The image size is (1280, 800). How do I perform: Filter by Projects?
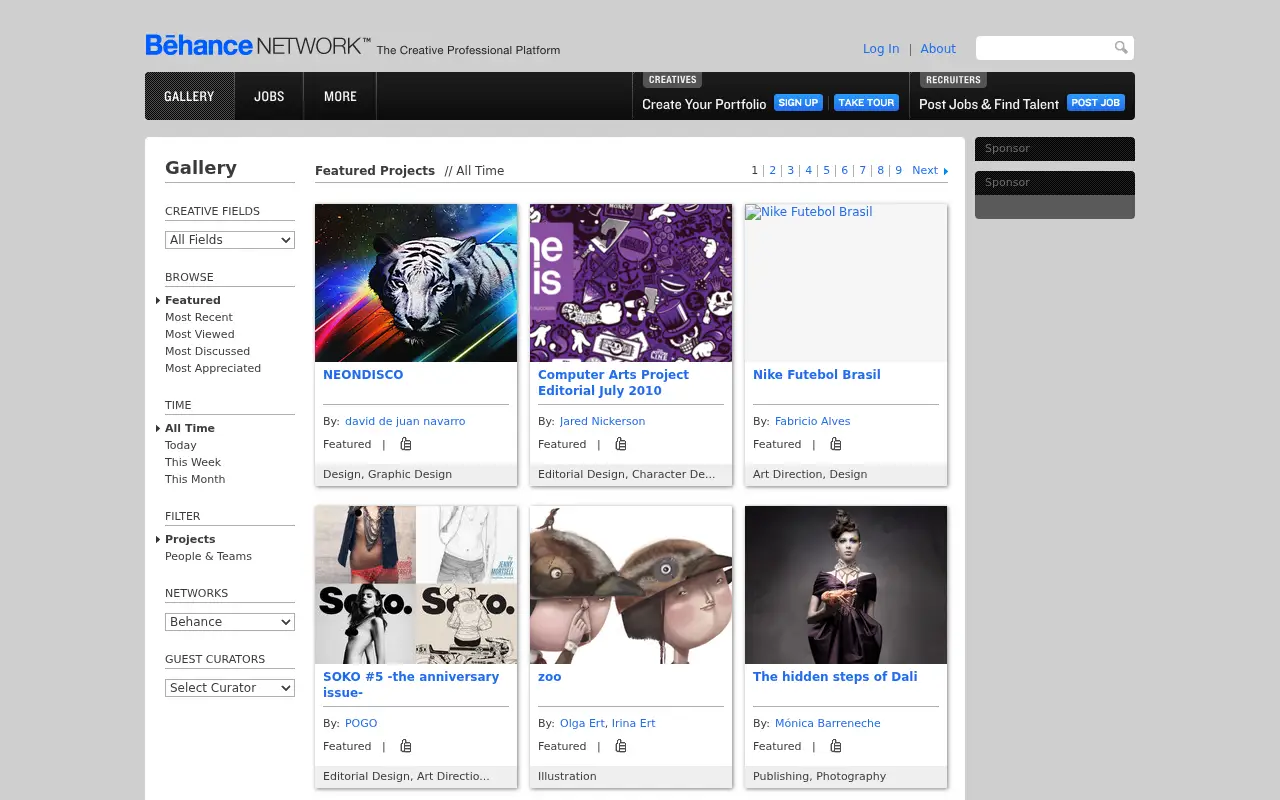pos(190,539)
